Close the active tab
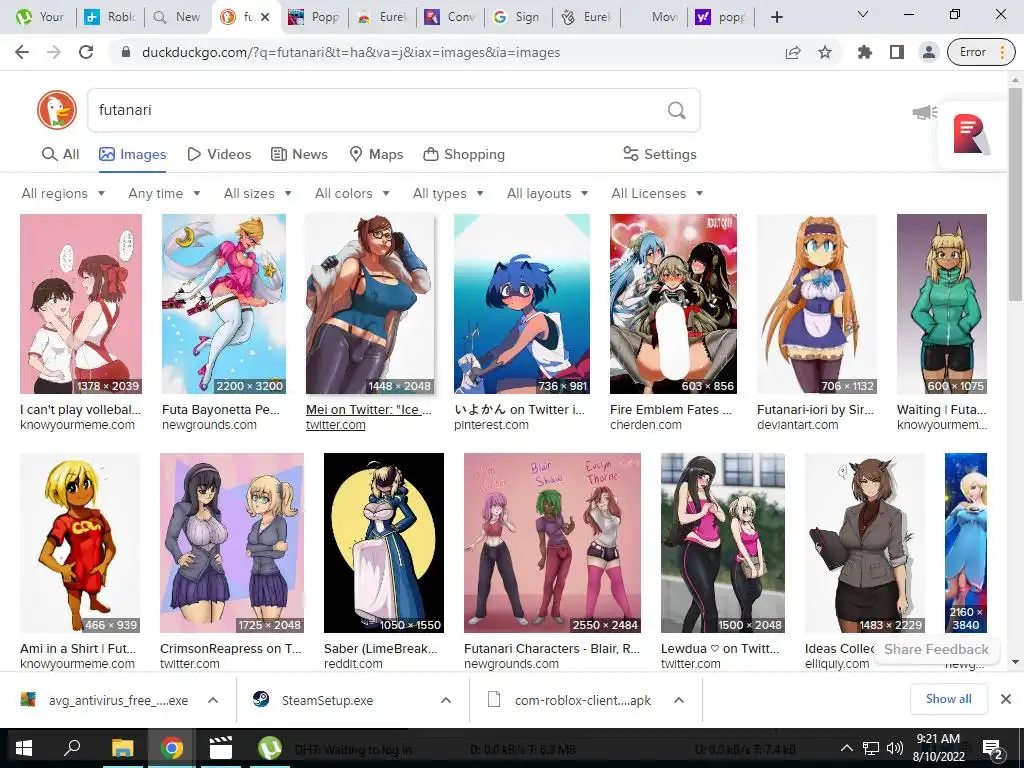The image size is (1024, 768). click(x=265, y=17)
